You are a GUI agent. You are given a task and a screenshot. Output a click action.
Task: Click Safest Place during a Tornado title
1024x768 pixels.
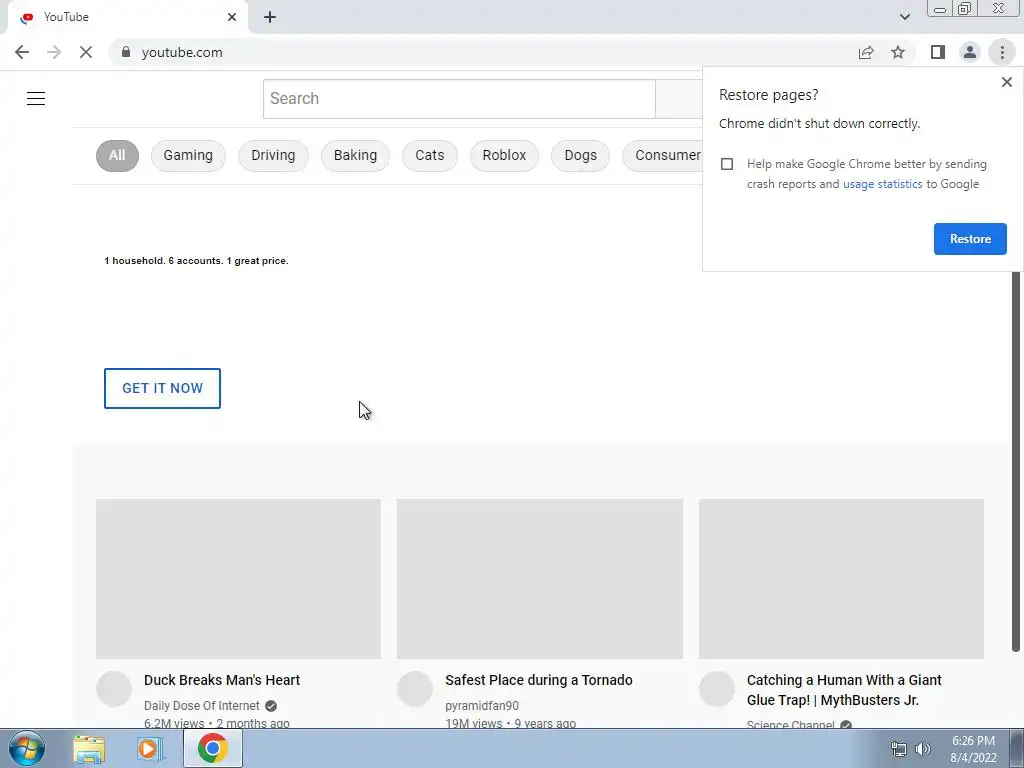(x=539, y=680)
